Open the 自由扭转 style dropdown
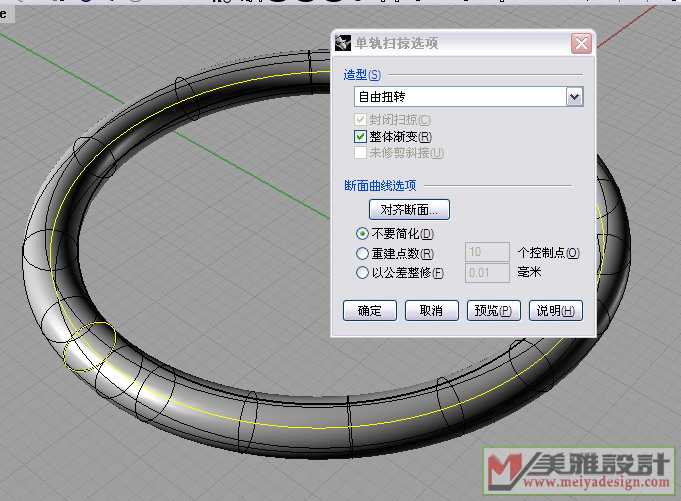 [574, 97]
